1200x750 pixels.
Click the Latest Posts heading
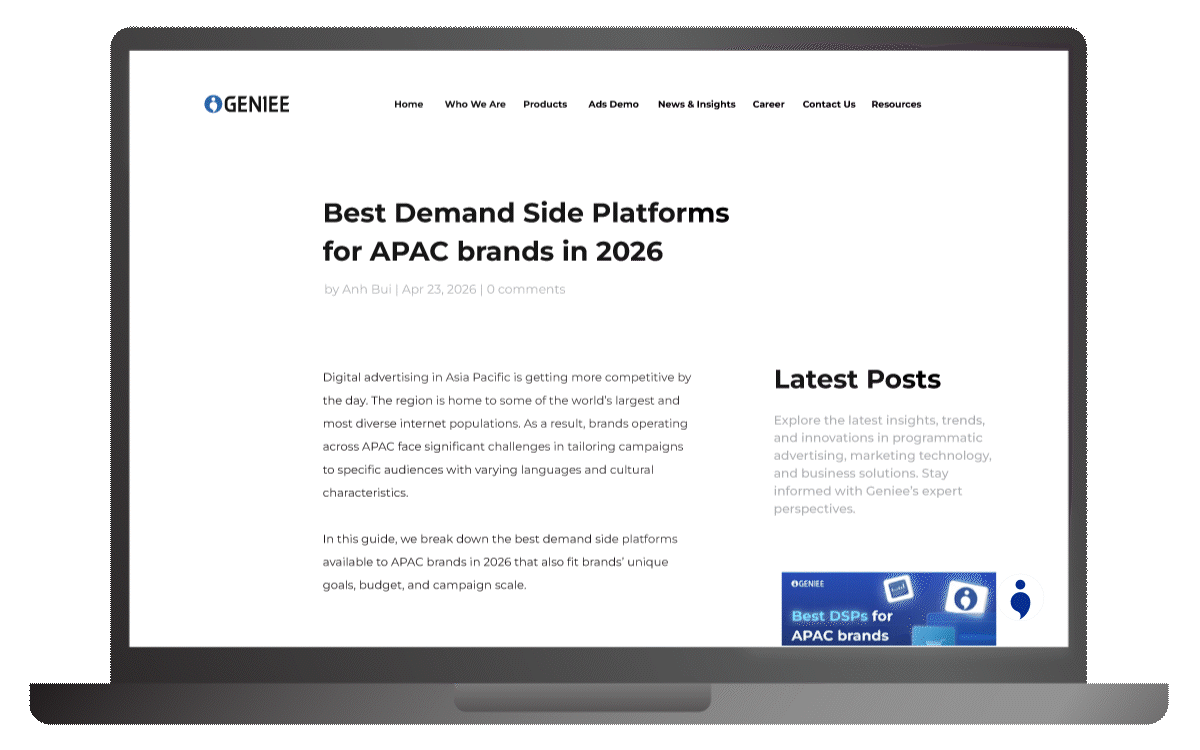click(857, 379)
